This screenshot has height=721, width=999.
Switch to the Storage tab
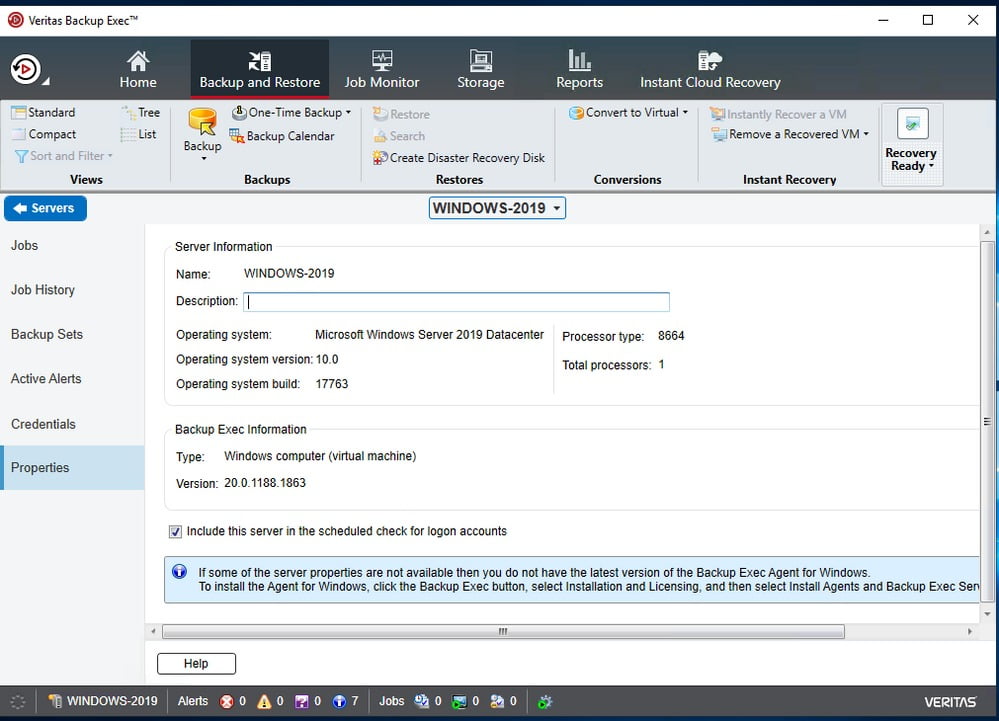point(480,69)
